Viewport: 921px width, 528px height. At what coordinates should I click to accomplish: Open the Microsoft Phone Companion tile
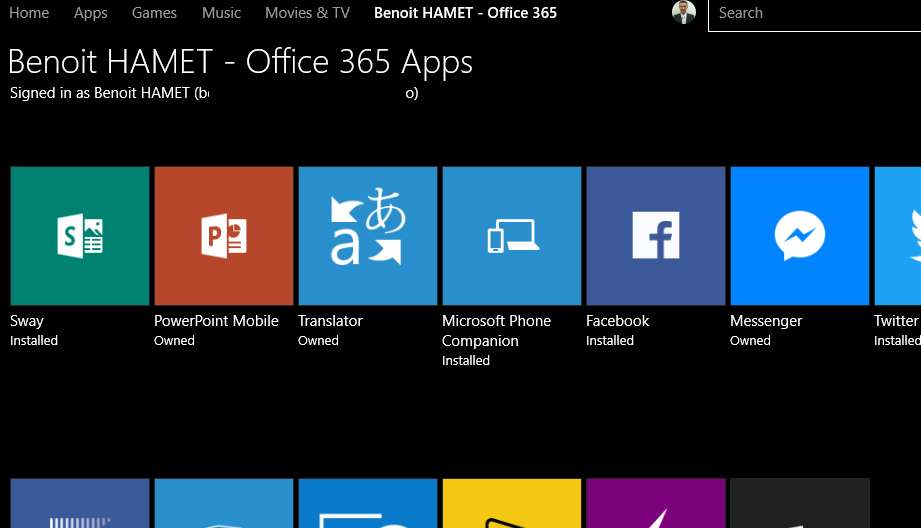pos(512,236)
